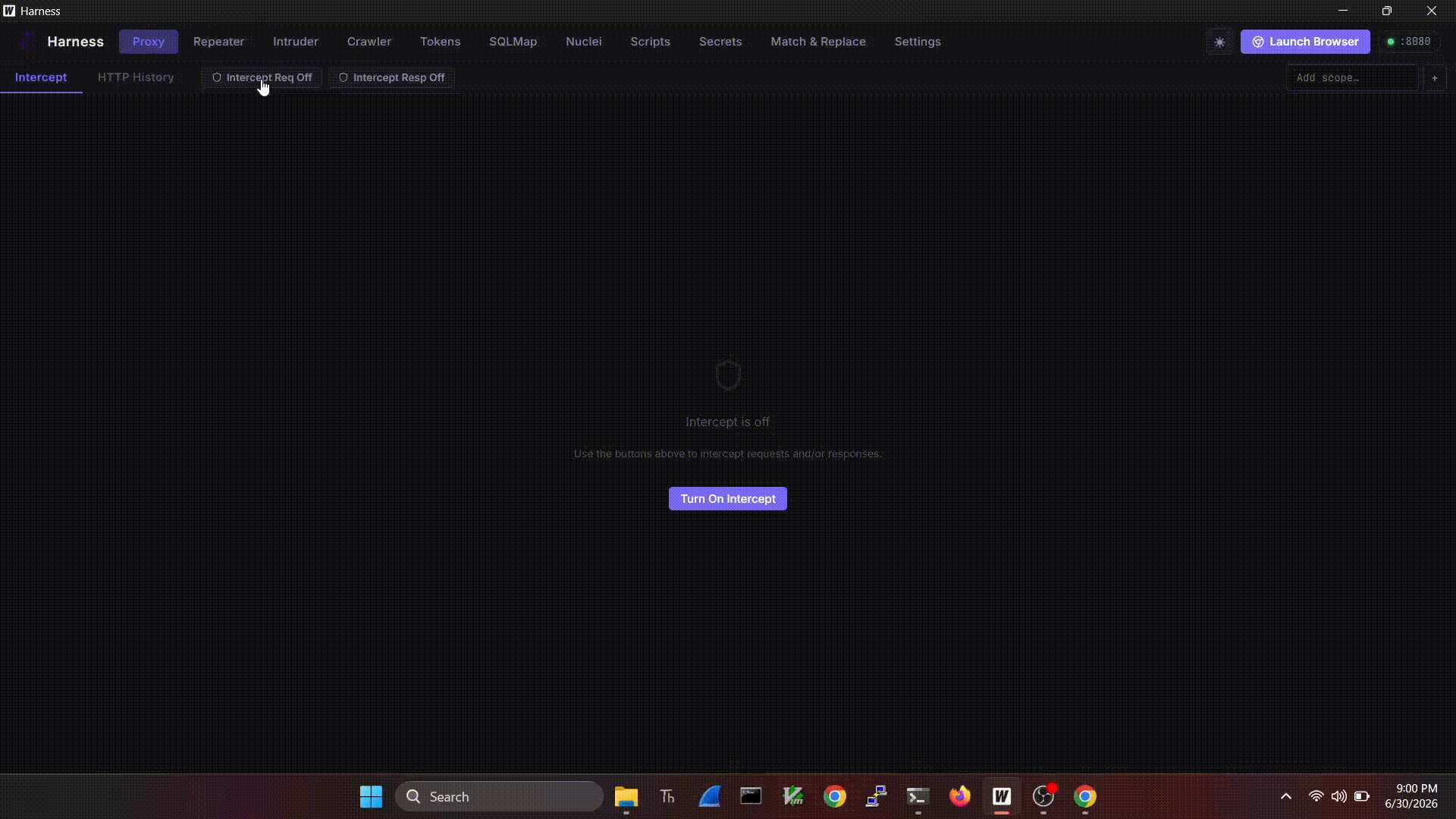The image size is (1456, 819).
Task: Open the Crawler tab
Action: click(369, 42)
